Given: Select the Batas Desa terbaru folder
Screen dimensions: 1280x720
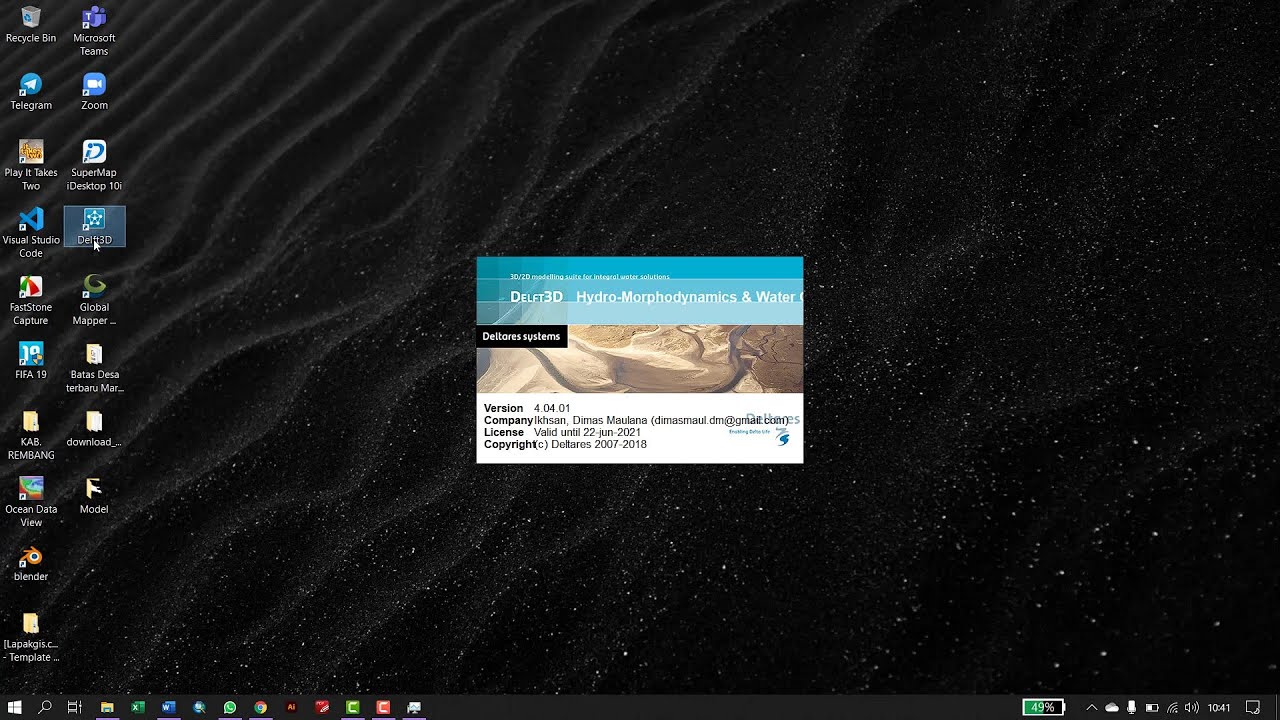Looking at the screenshot, I should click(x=94, y=367).
